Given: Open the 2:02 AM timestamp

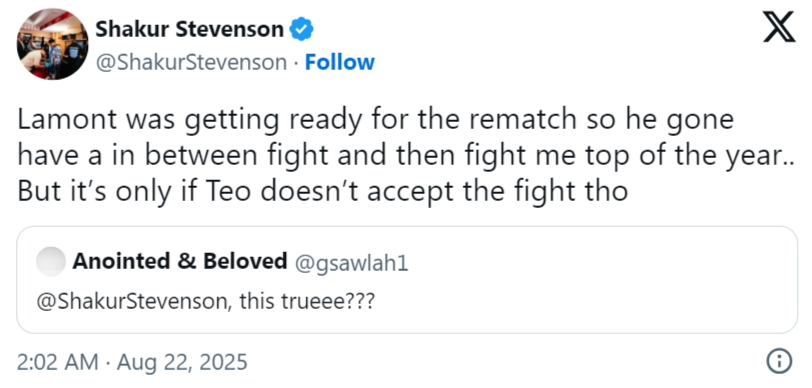Looking at the screenshot, I should (57, 362).
